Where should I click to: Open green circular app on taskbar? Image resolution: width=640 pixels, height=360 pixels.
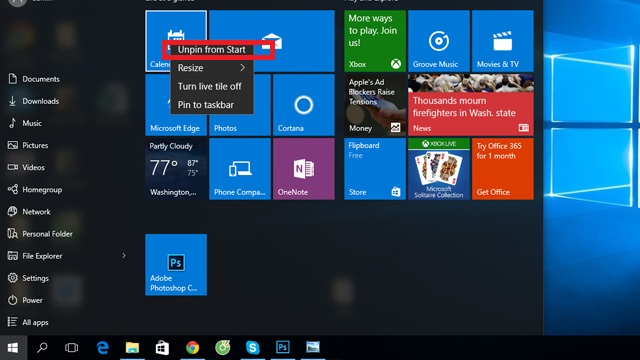[222, 348]
